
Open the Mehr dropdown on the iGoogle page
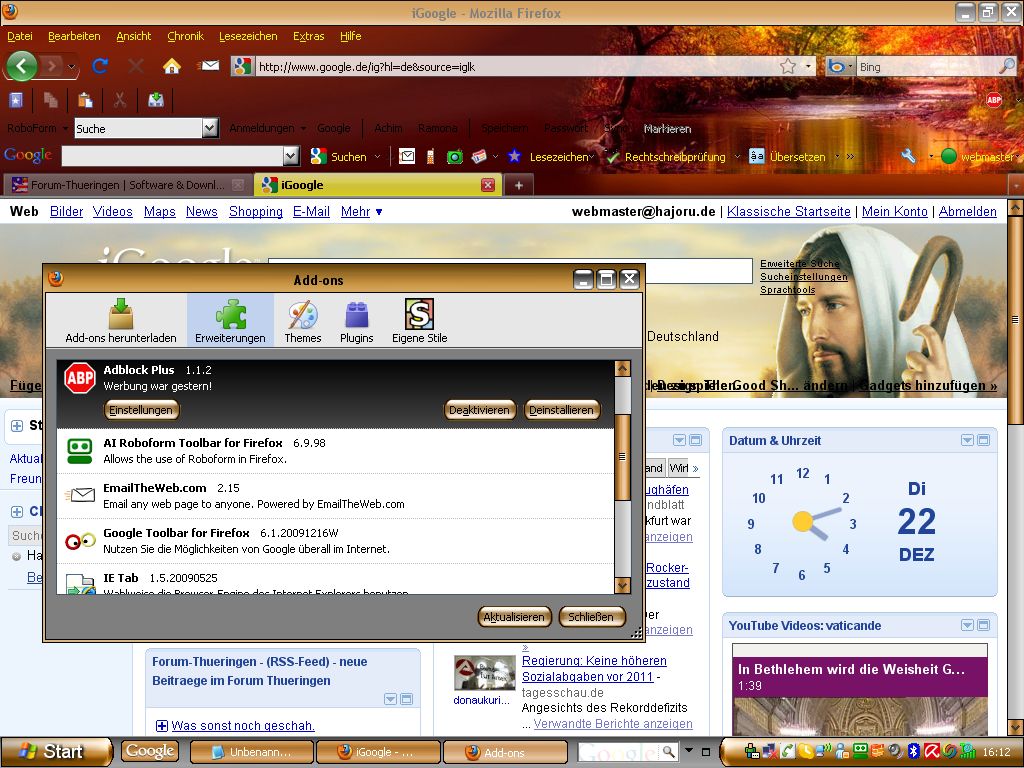[x=362, y=212]
